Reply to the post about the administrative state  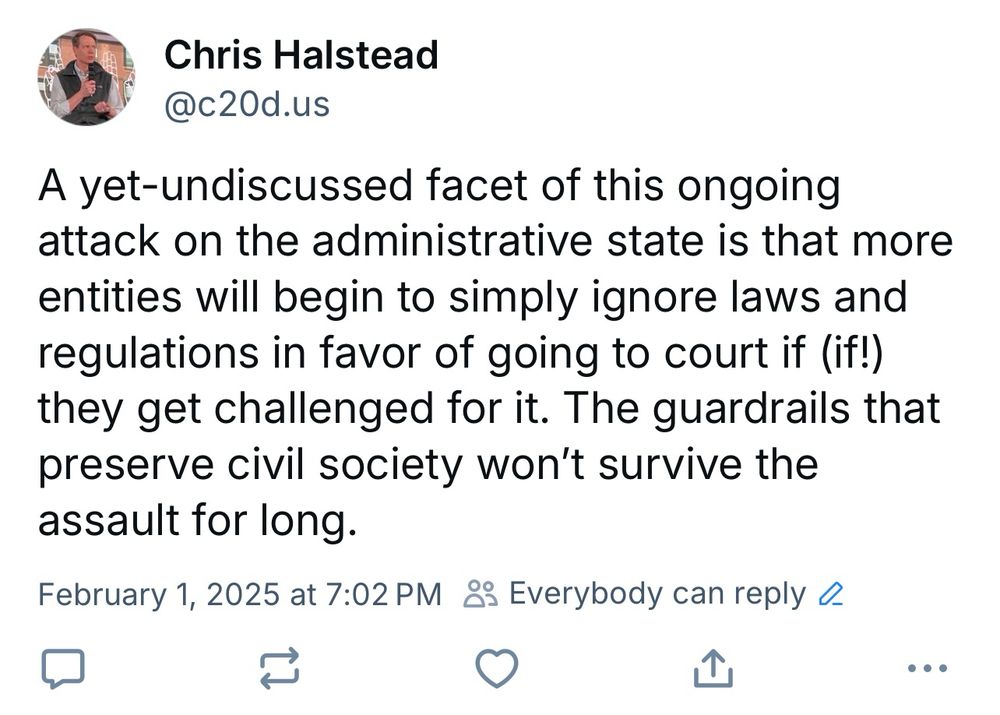[x=62, y=668]
